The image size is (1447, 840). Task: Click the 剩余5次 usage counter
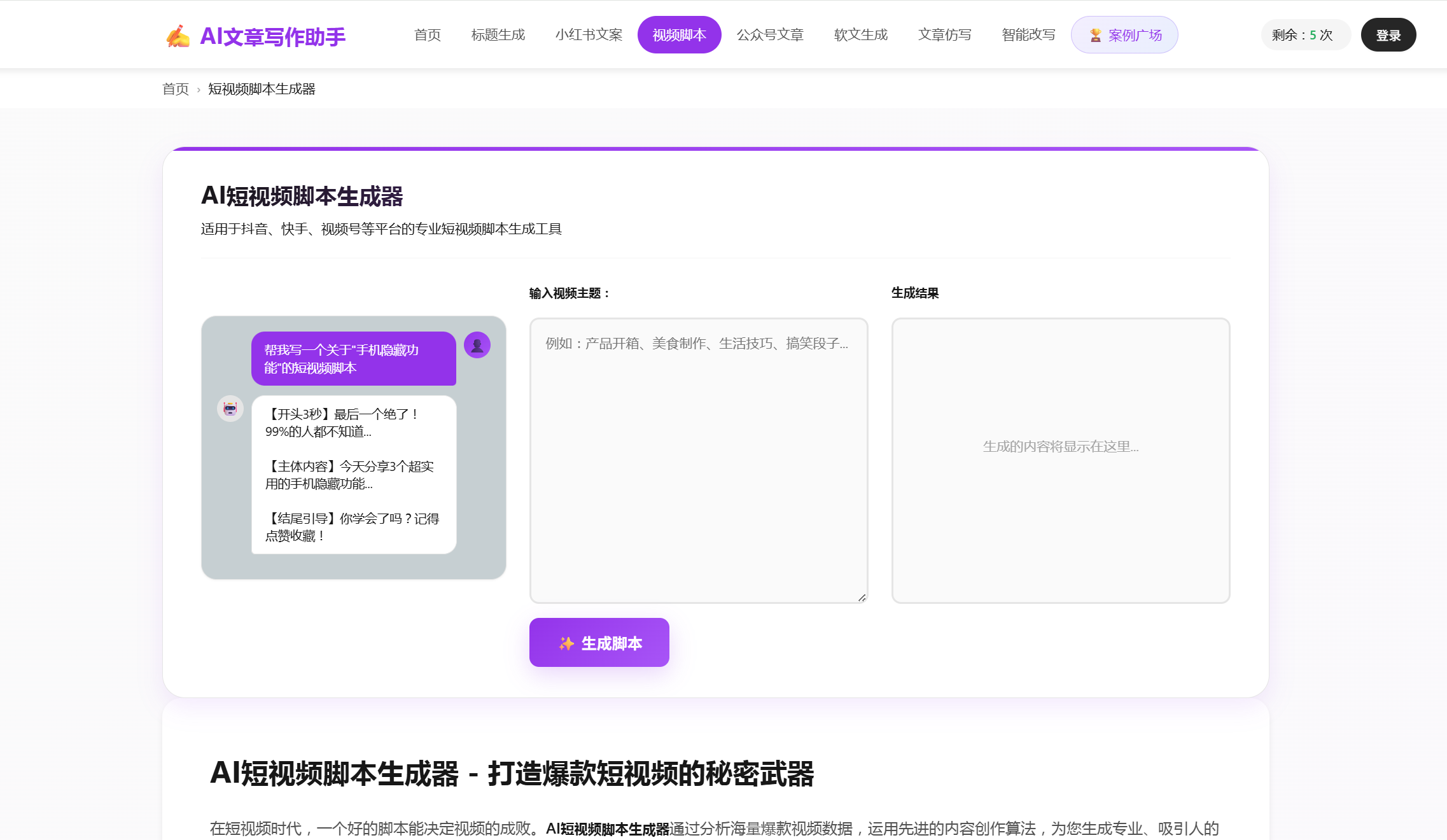1305,35
